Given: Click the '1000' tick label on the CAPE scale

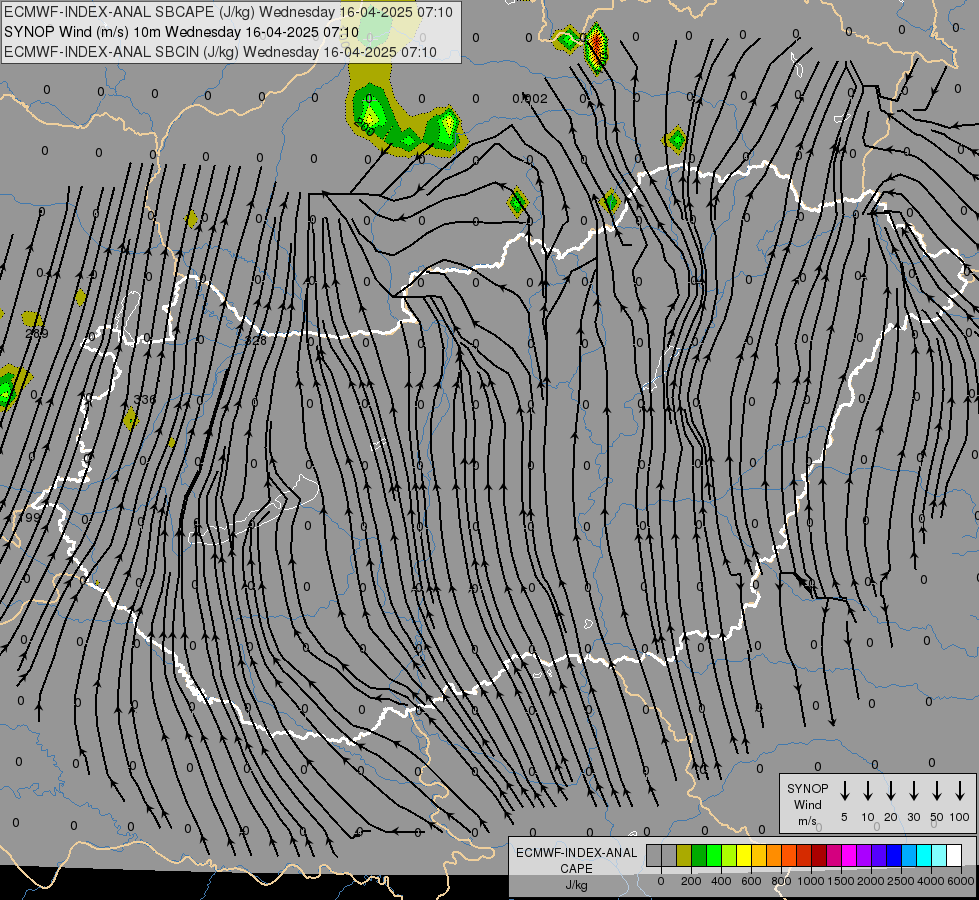Looking at the screenshot, I should click(x=810, y=881).
